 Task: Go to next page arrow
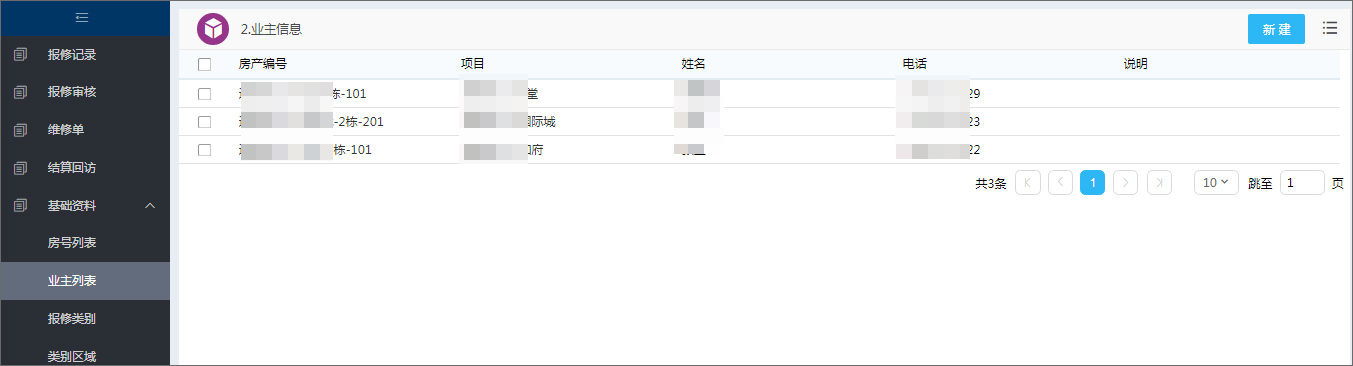pos(1126,183)
